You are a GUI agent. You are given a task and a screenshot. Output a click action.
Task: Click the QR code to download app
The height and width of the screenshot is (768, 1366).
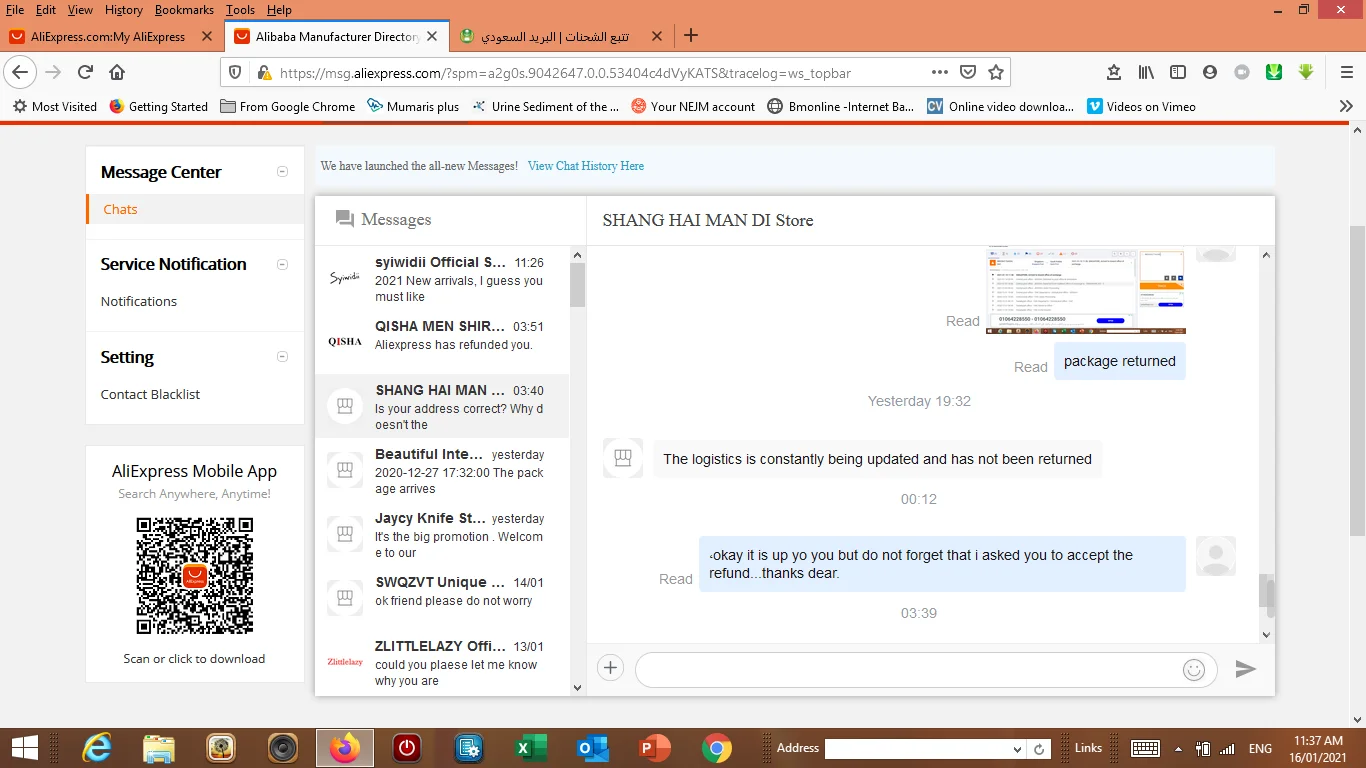click(195, 576)
